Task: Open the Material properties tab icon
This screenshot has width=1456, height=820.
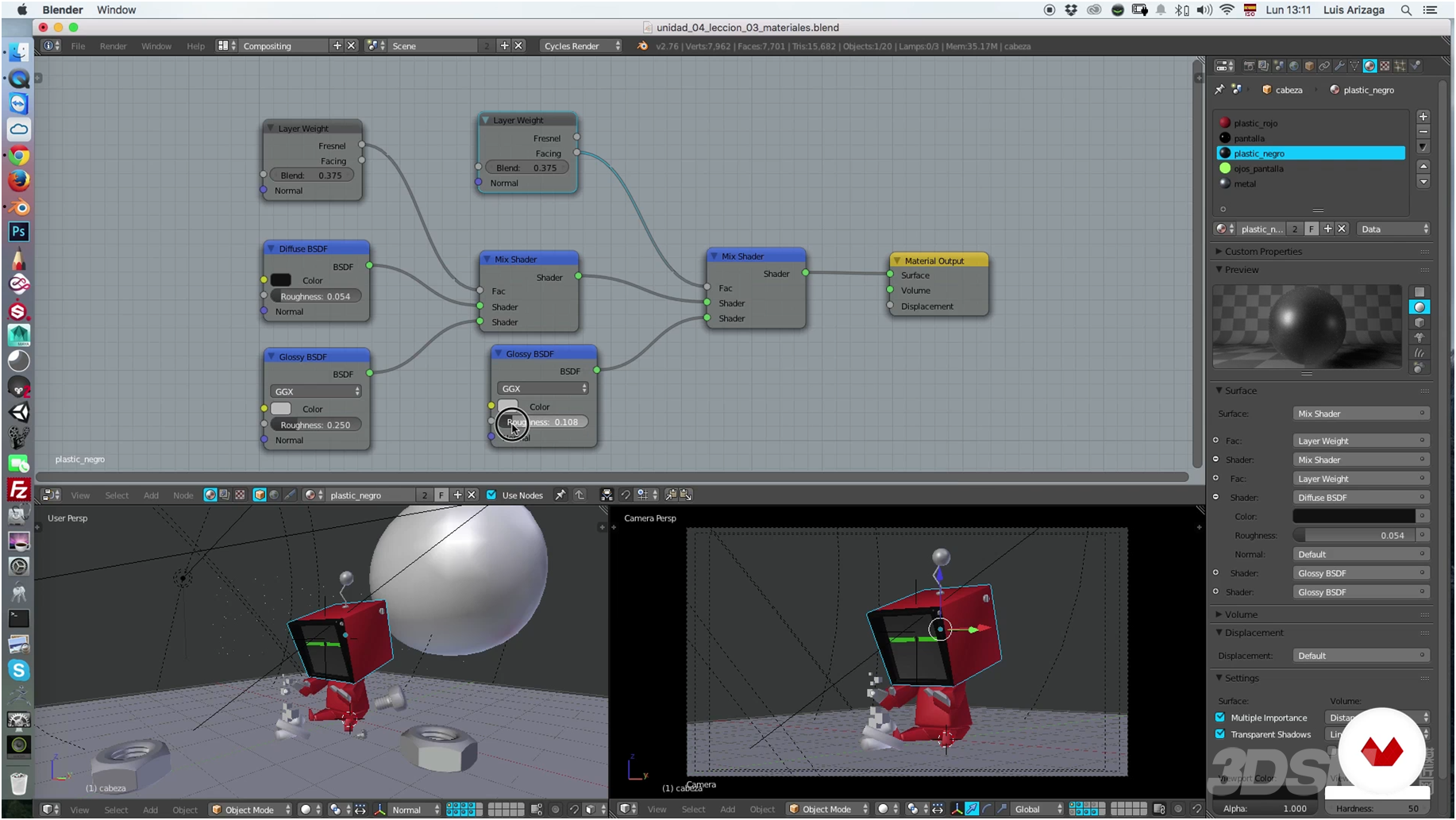Action: [1369, 66]
